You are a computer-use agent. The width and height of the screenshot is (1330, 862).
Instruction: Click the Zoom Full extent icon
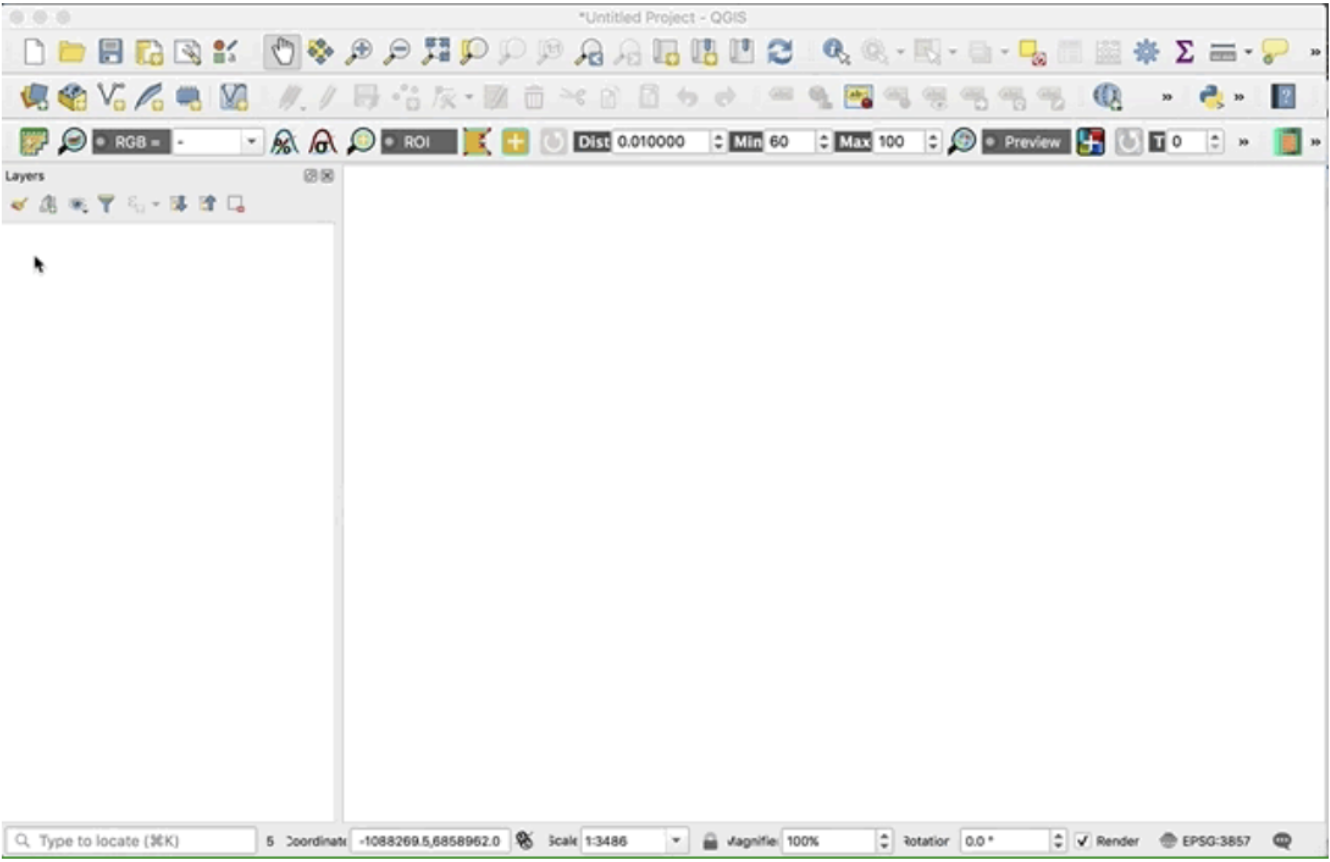pyautogui.click(x=437, y=52)
